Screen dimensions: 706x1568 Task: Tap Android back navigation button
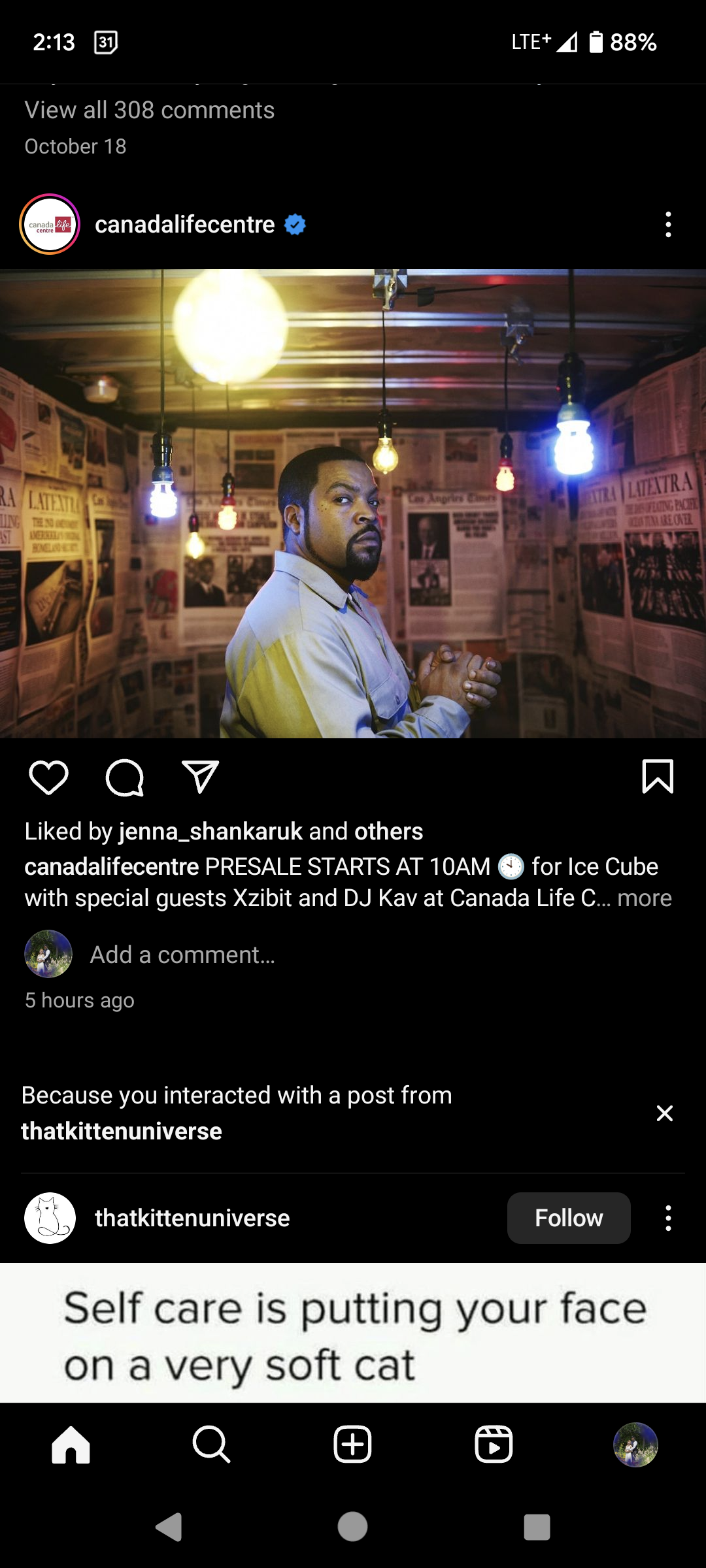[x=169, y=1527]
